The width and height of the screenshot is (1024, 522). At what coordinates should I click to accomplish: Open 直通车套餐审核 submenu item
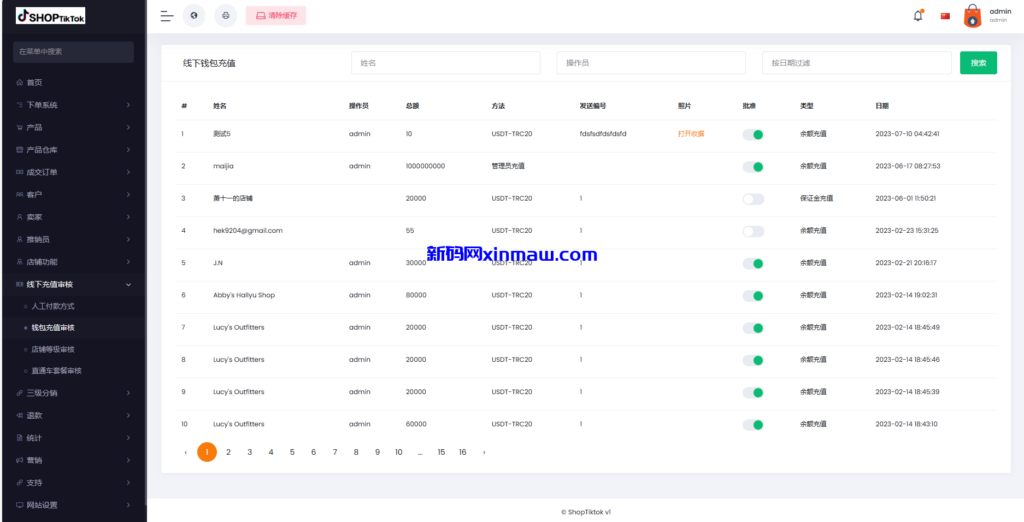[57, 370]
